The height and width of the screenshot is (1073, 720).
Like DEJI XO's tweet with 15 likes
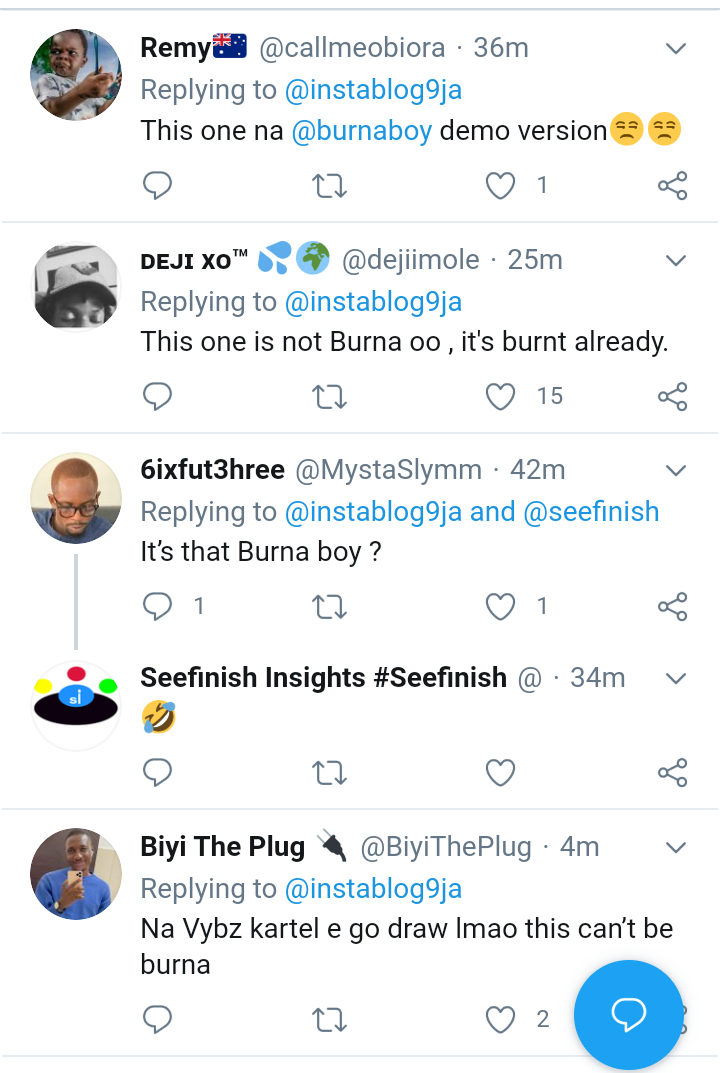500,397
